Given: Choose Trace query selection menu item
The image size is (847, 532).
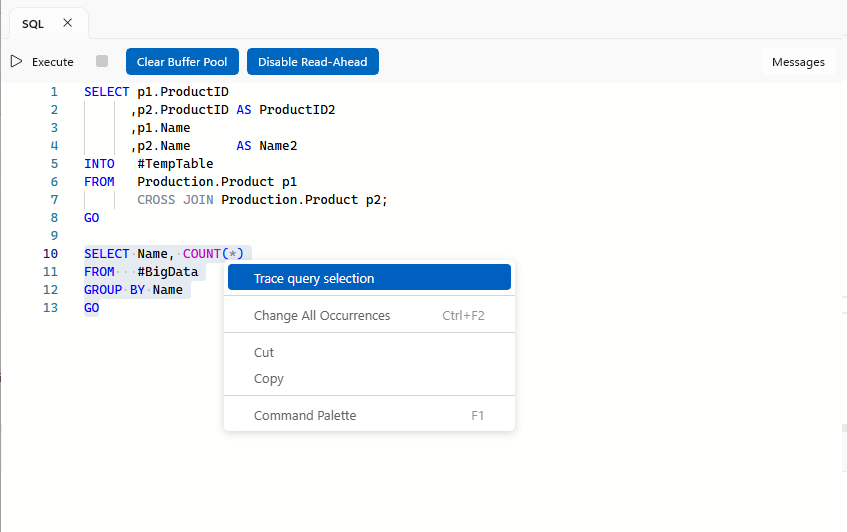Looking at the screenshot, I should click(369, 278).
